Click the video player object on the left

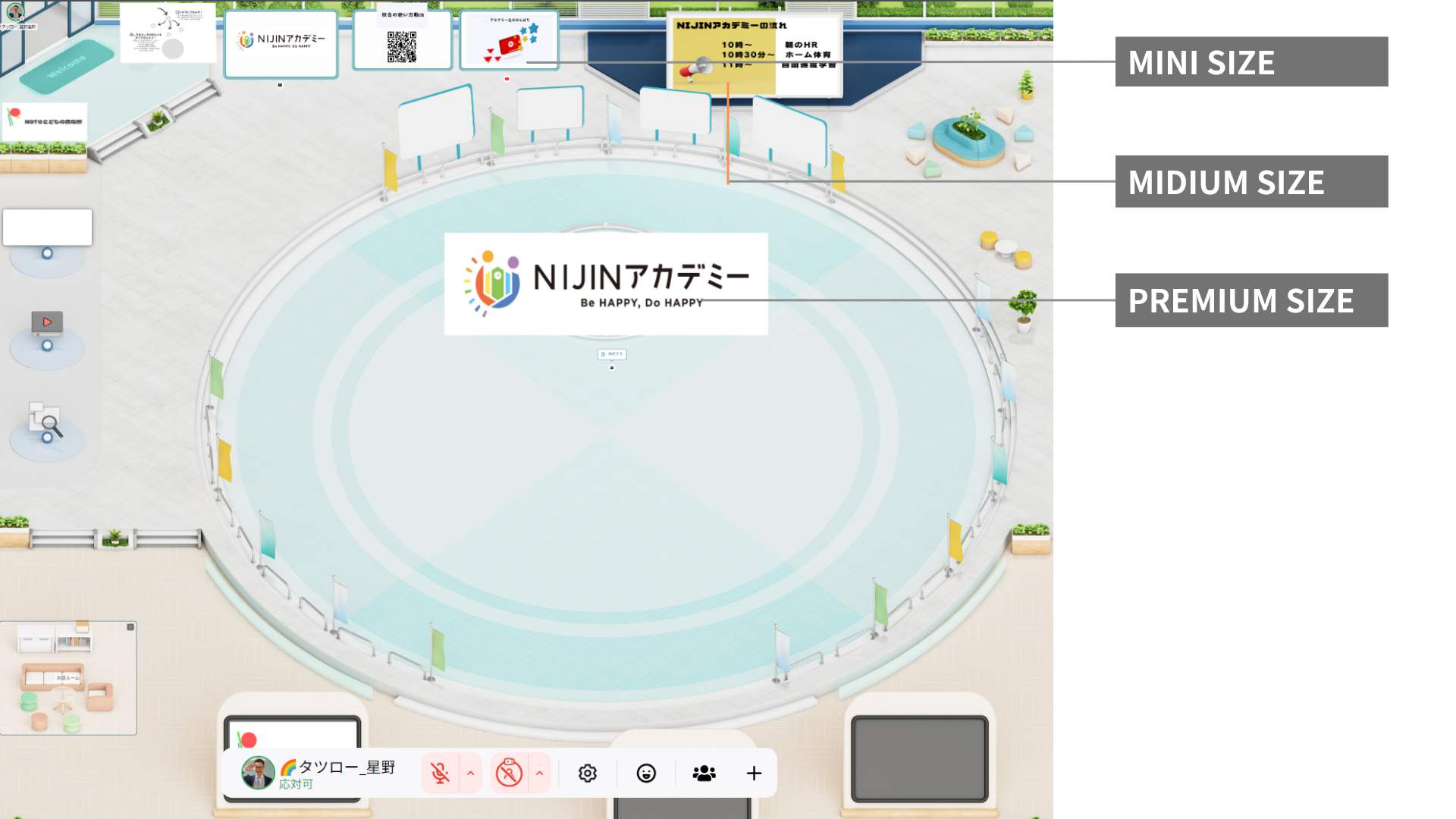pos(47,323)
